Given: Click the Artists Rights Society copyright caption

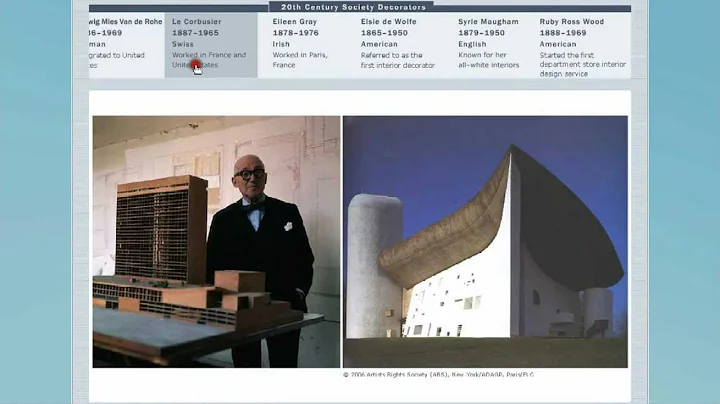Looking at the screenshot, I should [439, 375].
